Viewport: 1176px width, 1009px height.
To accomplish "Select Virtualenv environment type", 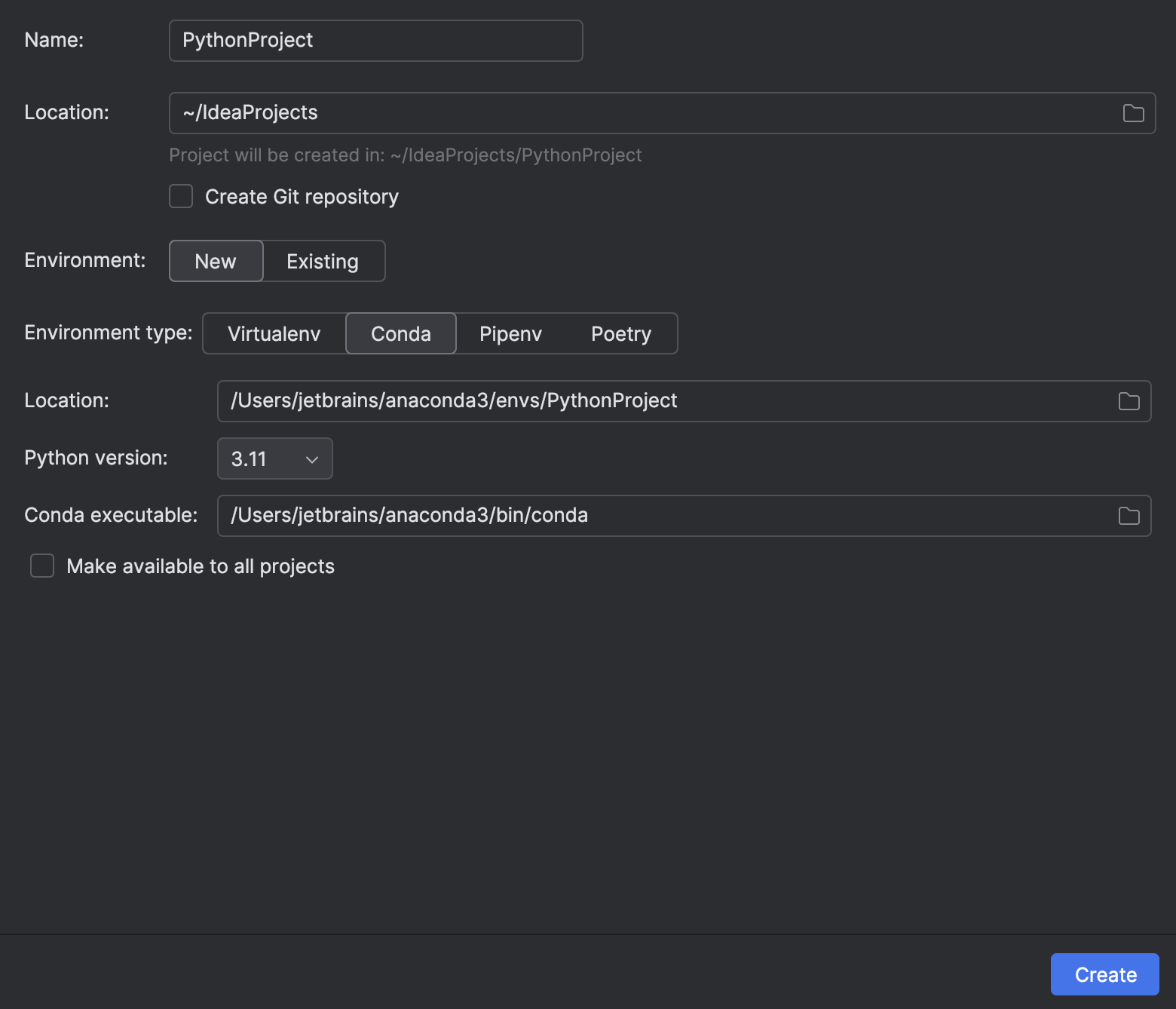I will pos(273,333).
